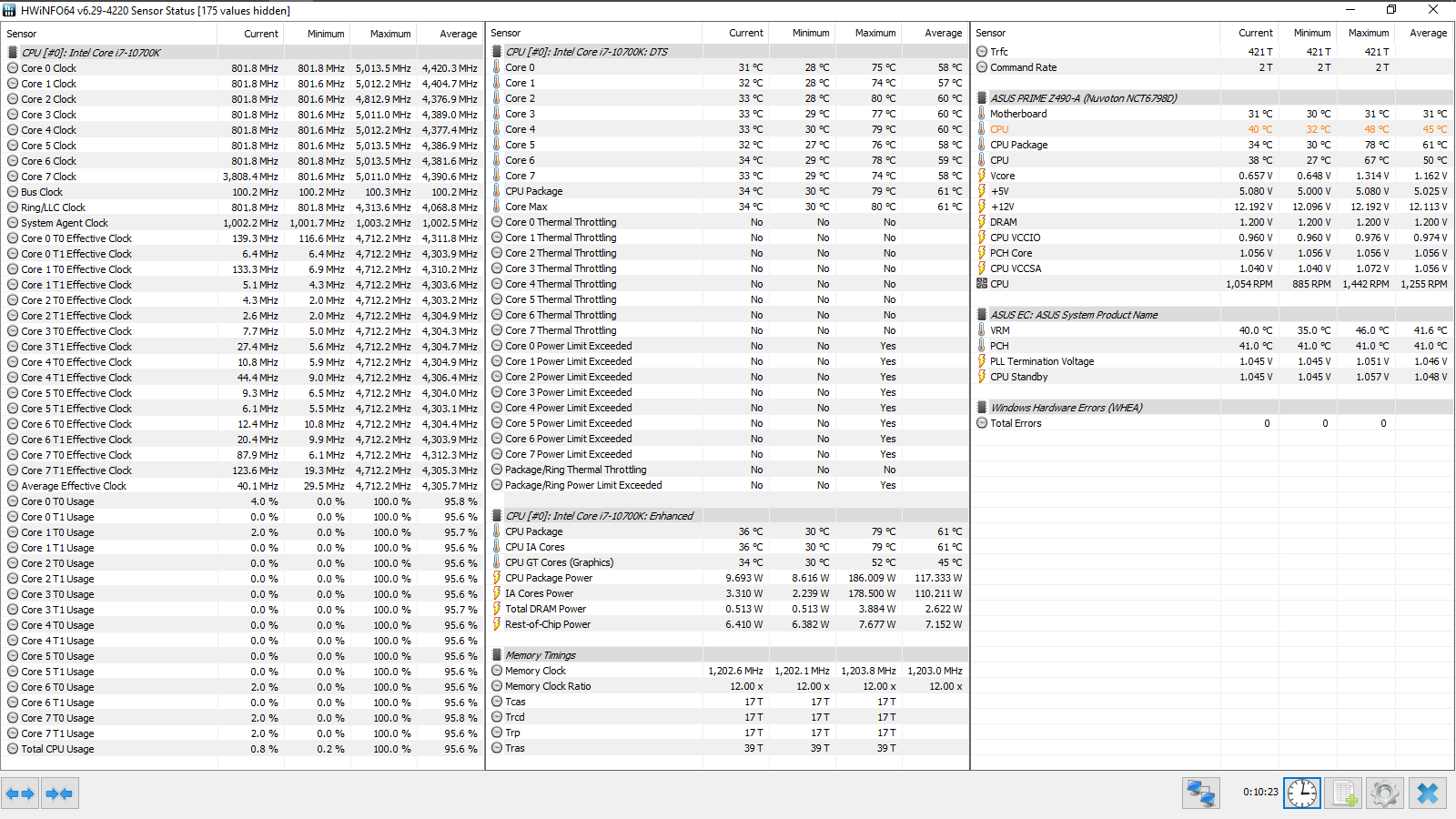Click the icon beside Memory Clock Ratio
This screenshot has width=1456, height=819.
[497, 686]
